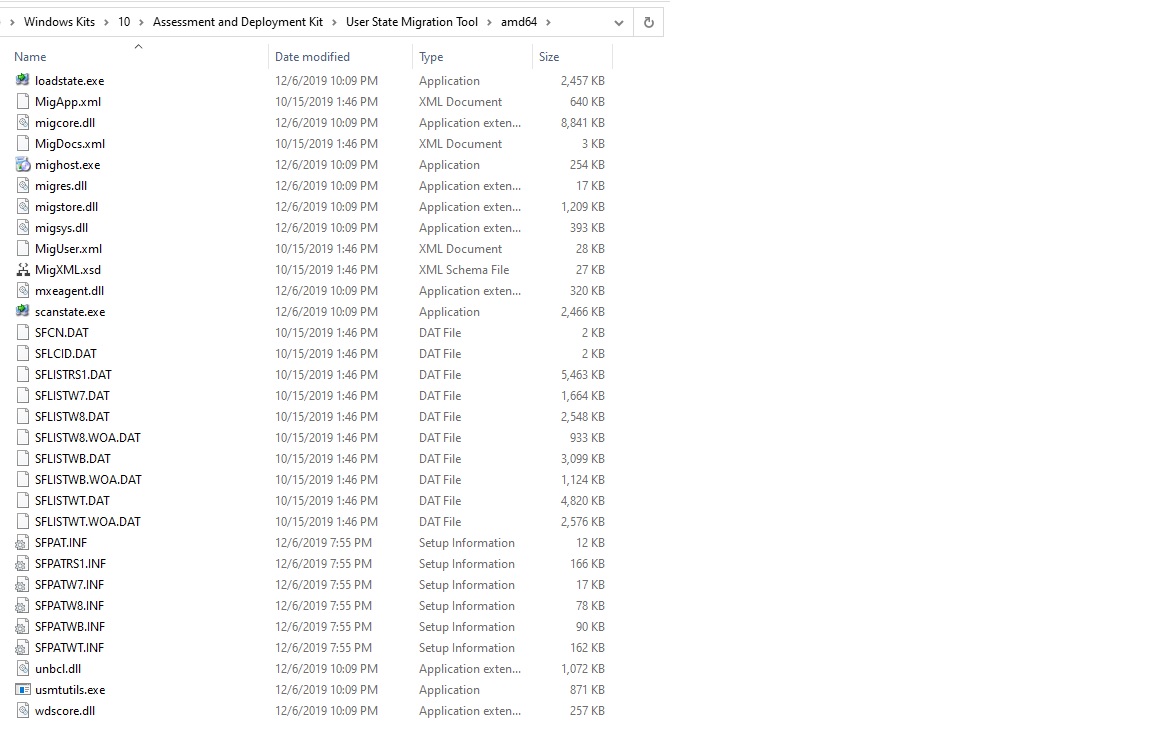Click the scanstate.exe application icon
Viewport: 1152px width, 731px height.
tap(22, 311)
